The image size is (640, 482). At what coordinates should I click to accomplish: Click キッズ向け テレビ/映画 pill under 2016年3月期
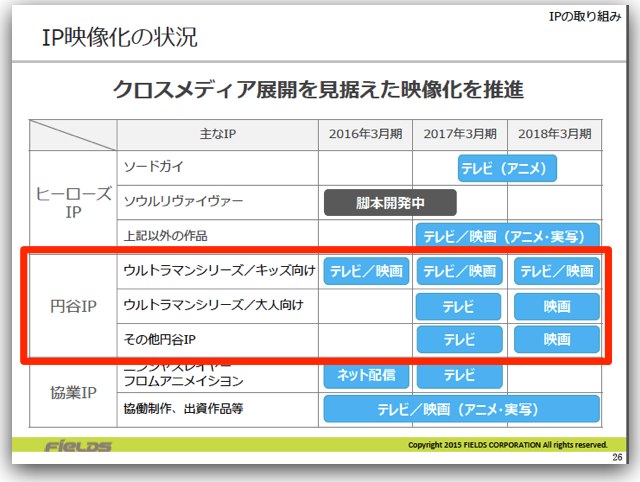pyautogui.click(x=366, y=271)
